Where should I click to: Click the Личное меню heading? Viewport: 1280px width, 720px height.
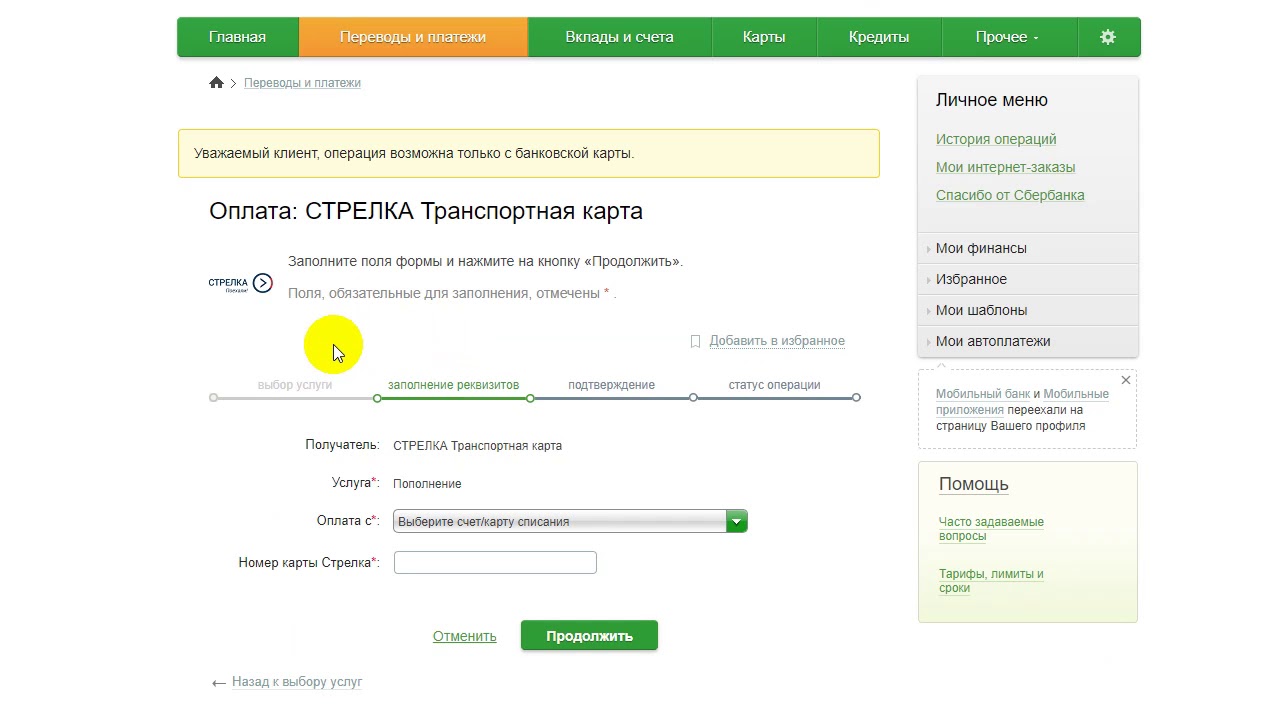(x=992, y=100)
